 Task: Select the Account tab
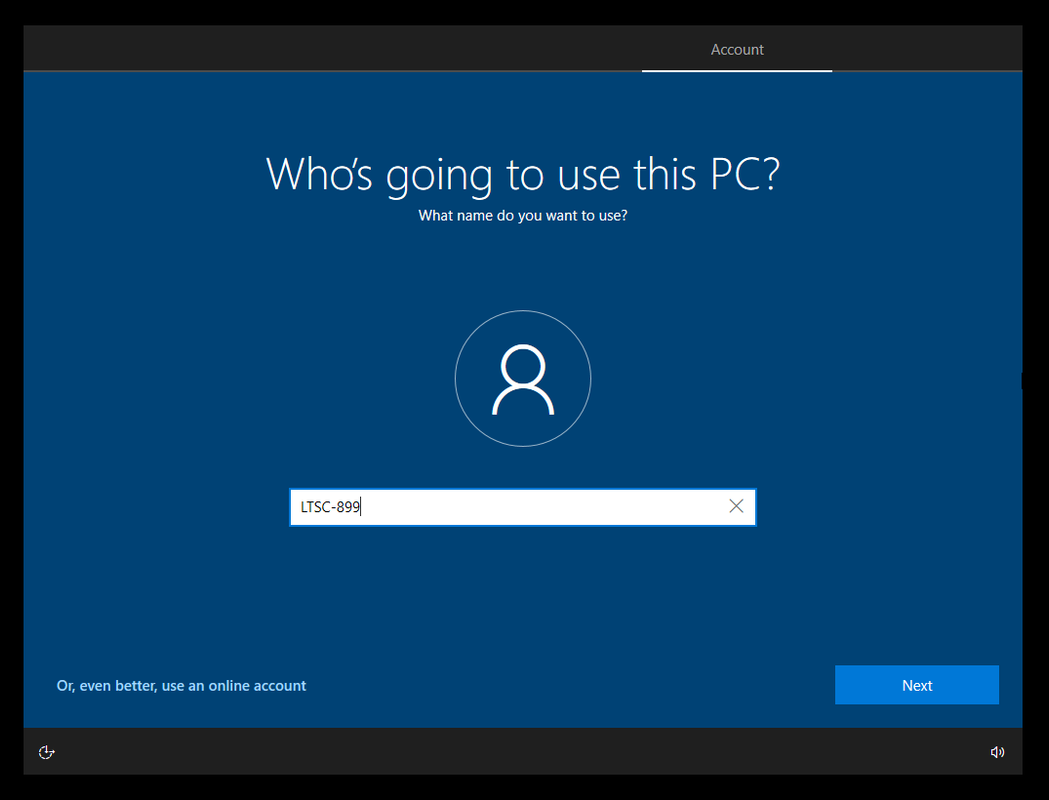(x=737, y=49)
